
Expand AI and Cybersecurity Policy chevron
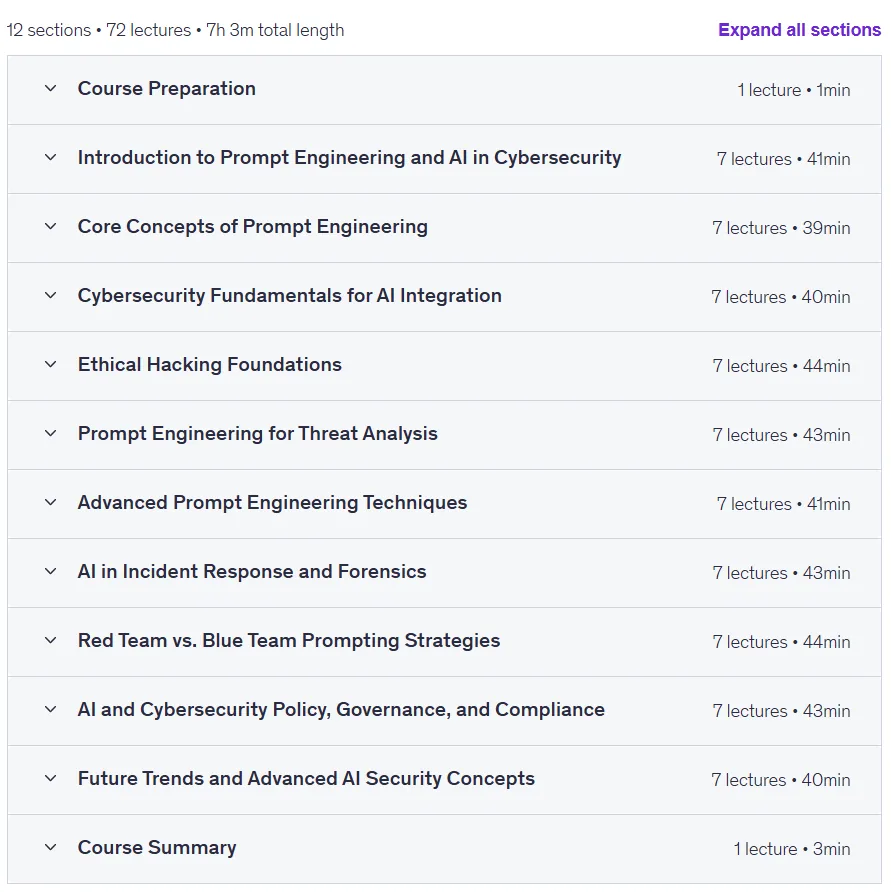point(51,709)
